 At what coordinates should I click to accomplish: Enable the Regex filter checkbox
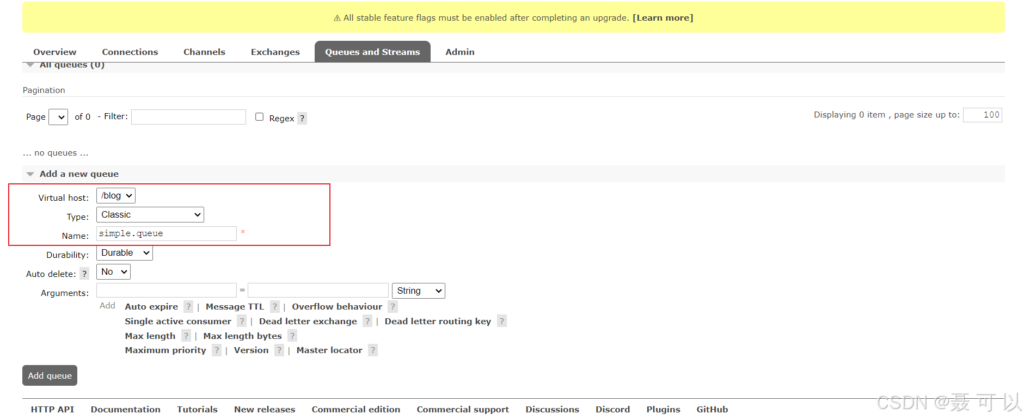259,117
